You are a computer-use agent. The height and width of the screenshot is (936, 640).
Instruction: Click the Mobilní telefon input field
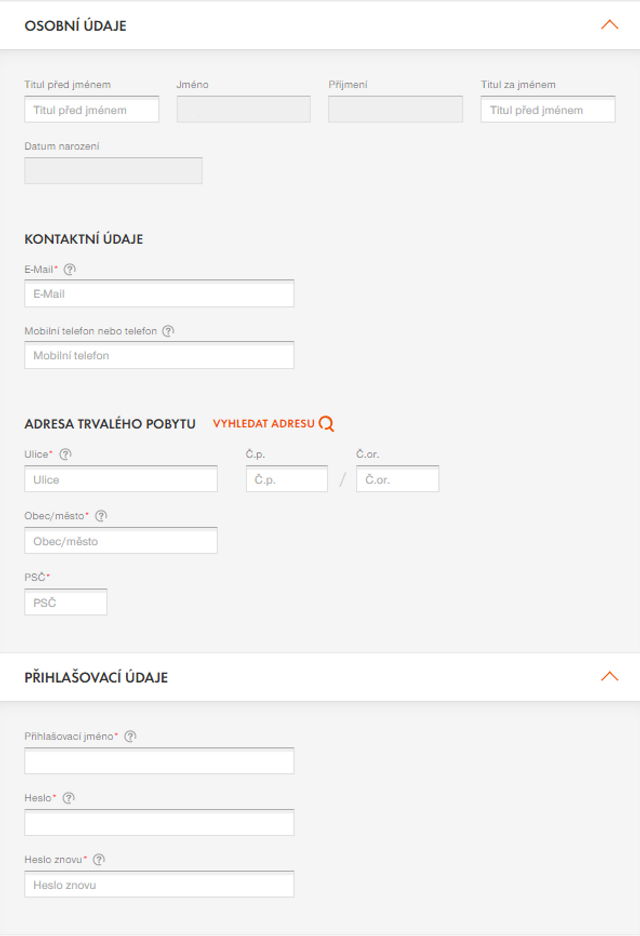coord(159,355)
